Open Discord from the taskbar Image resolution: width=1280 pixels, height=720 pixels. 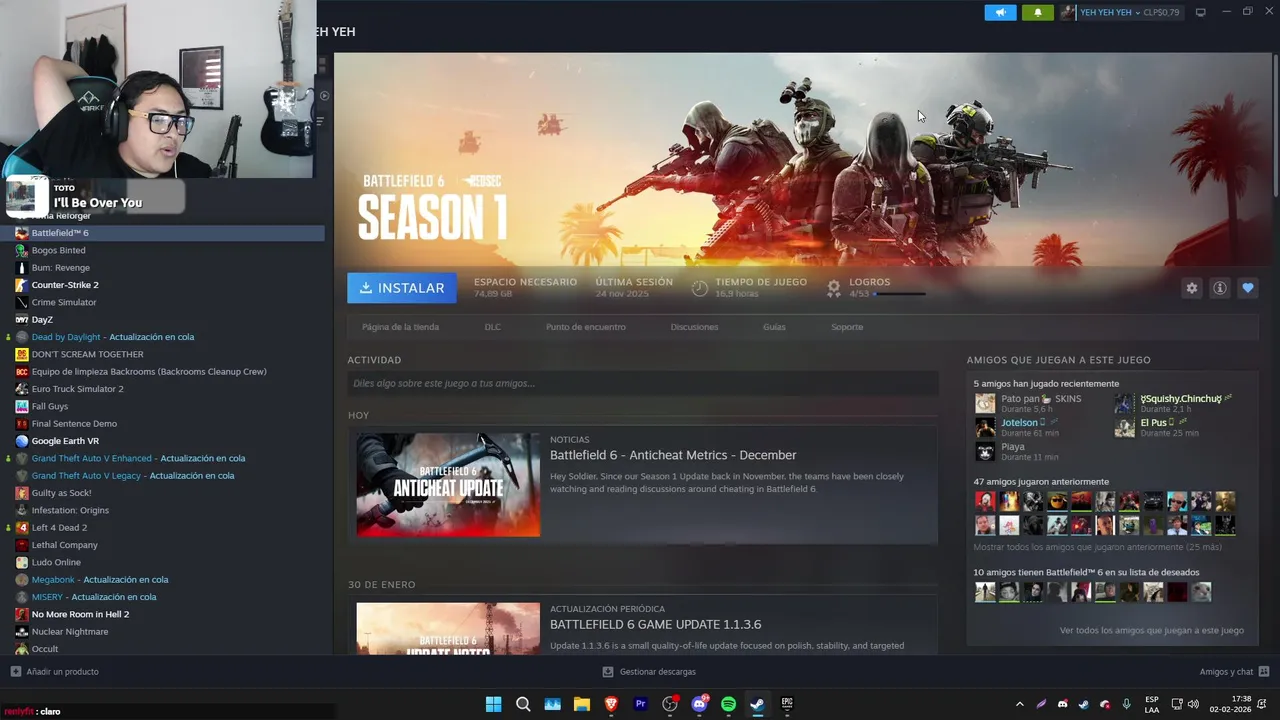[700, 704]
